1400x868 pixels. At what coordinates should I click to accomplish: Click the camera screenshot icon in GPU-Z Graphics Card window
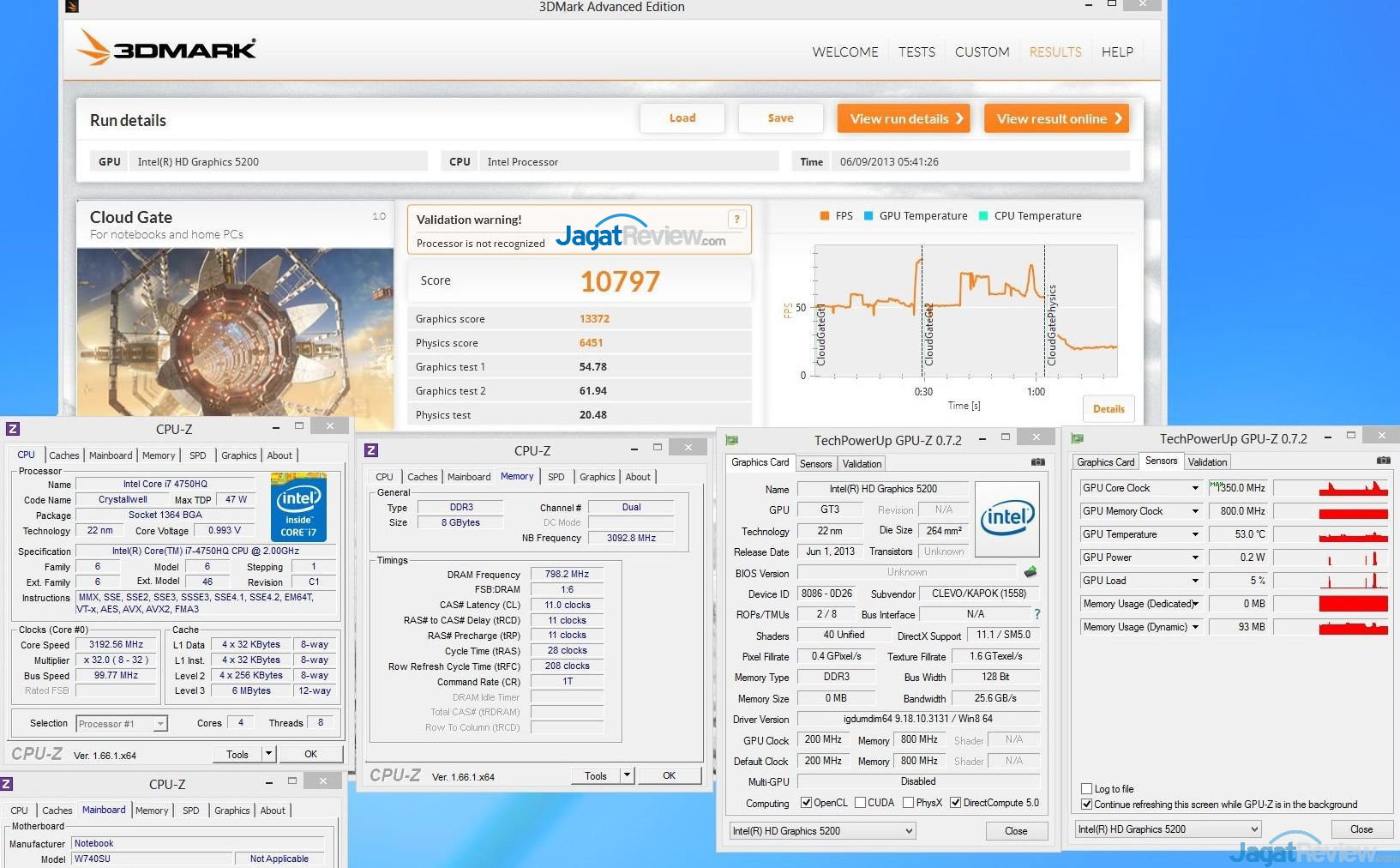pyautogui.click(x=1037, y=461)
